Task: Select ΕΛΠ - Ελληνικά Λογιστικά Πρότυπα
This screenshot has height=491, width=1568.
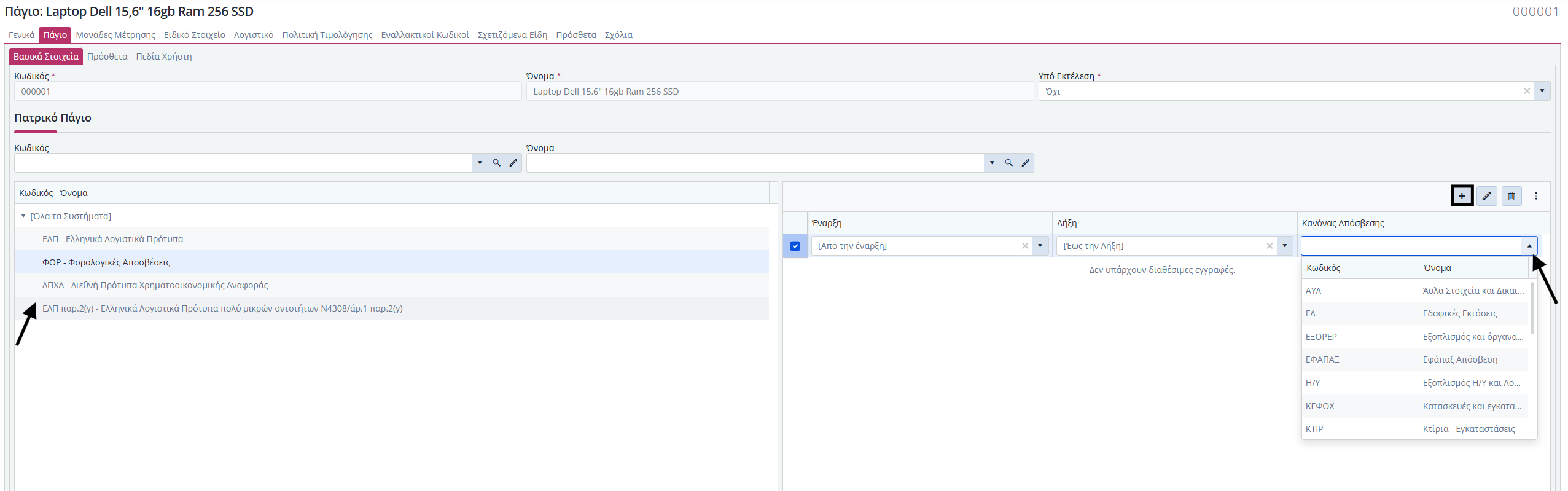Action: click(392, 239)
